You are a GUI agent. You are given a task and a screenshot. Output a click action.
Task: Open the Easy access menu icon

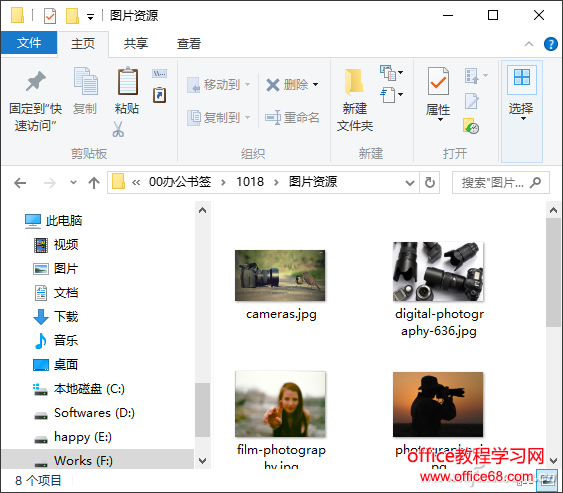(x=391, y=95)
